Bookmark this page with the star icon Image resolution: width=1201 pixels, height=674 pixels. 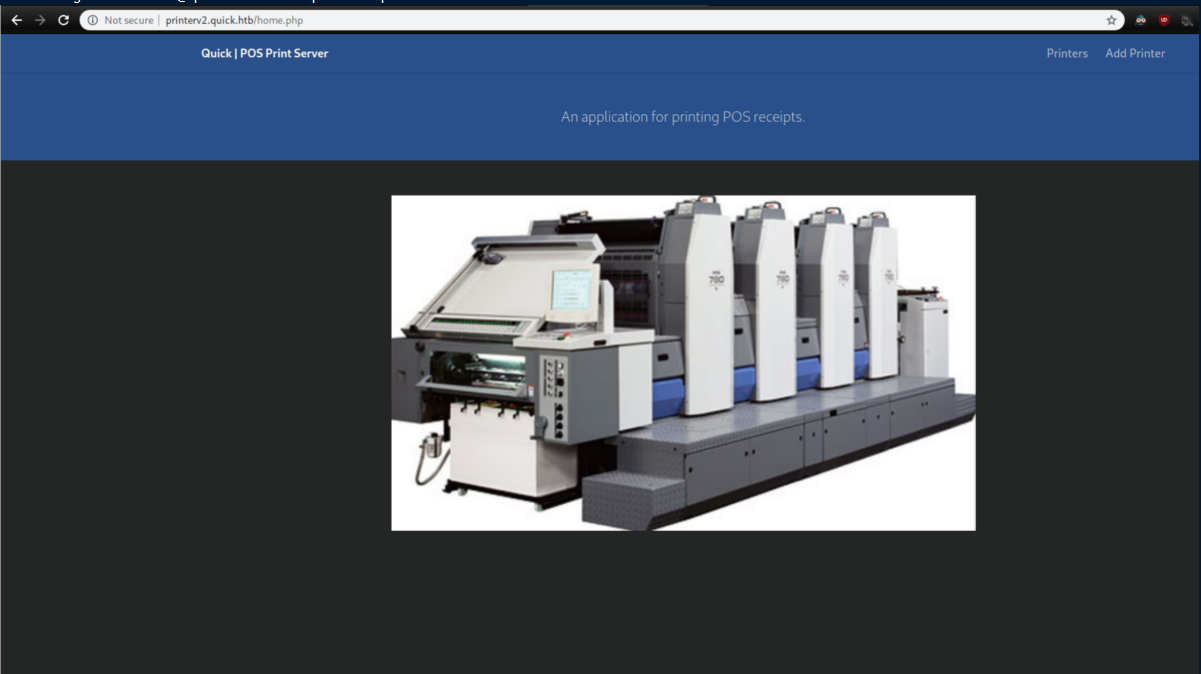click(x=1111, y=20)
